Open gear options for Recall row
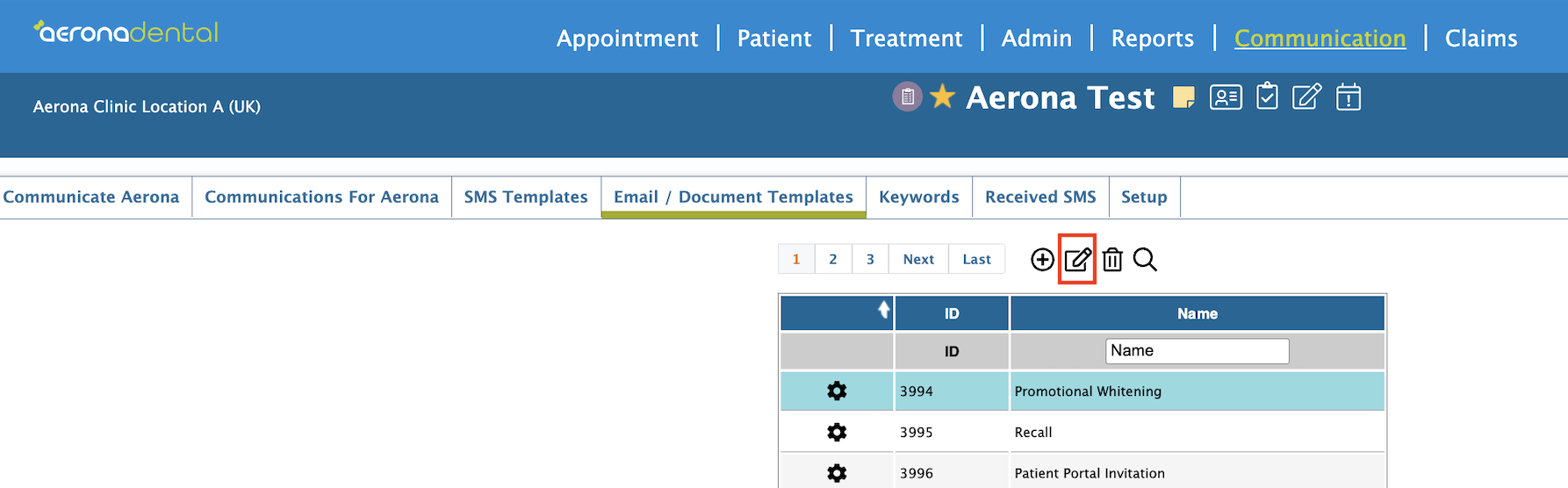1568x488 pixels. click(837, 433)
